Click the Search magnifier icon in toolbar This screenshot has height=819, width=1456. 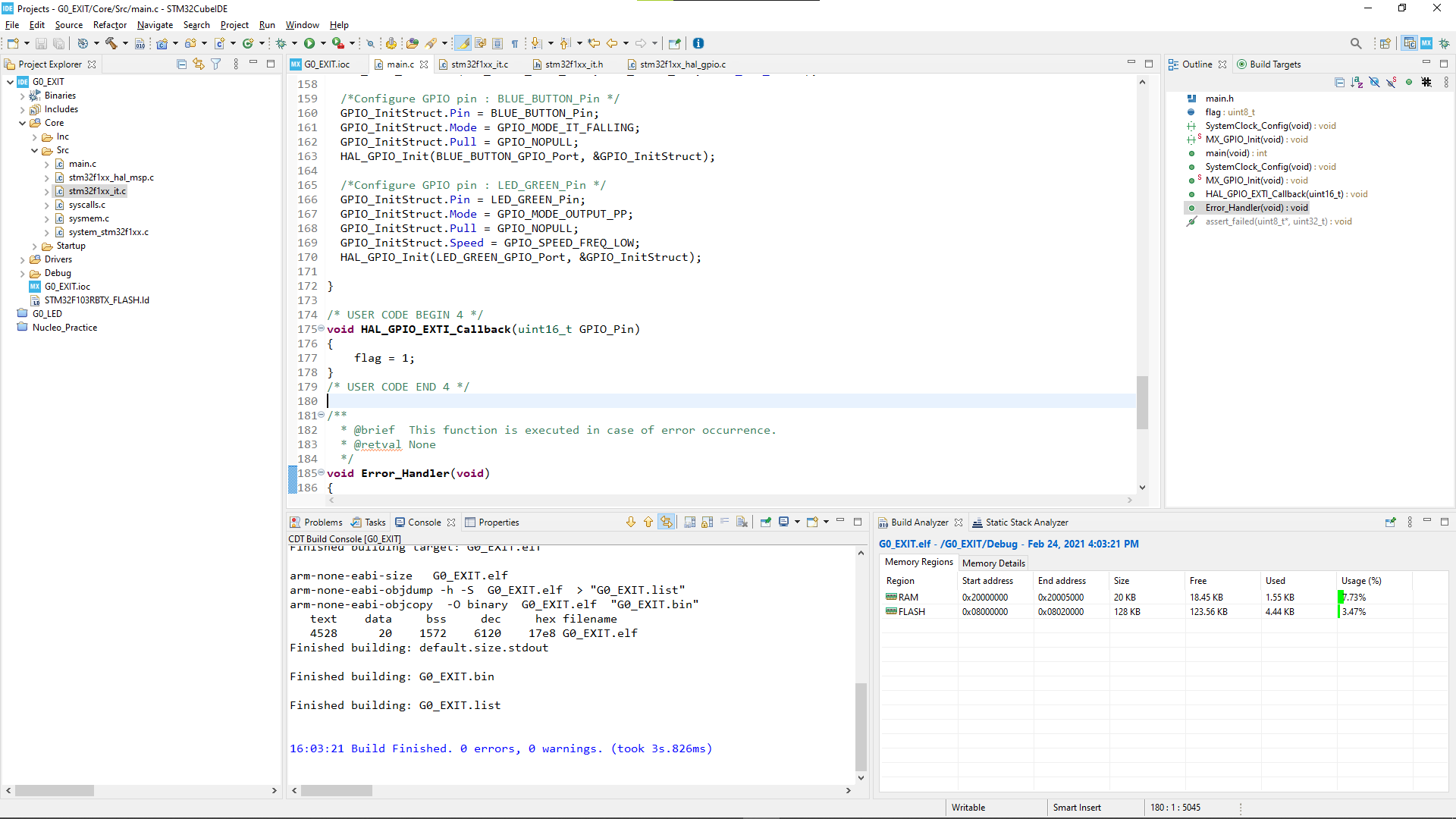pyautogui.click(x=1356, y=43)
